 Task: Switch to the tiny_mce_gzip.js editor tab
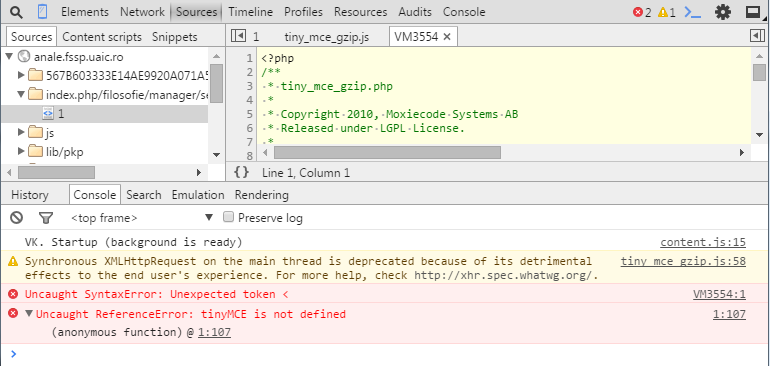(x=327, y=36)
